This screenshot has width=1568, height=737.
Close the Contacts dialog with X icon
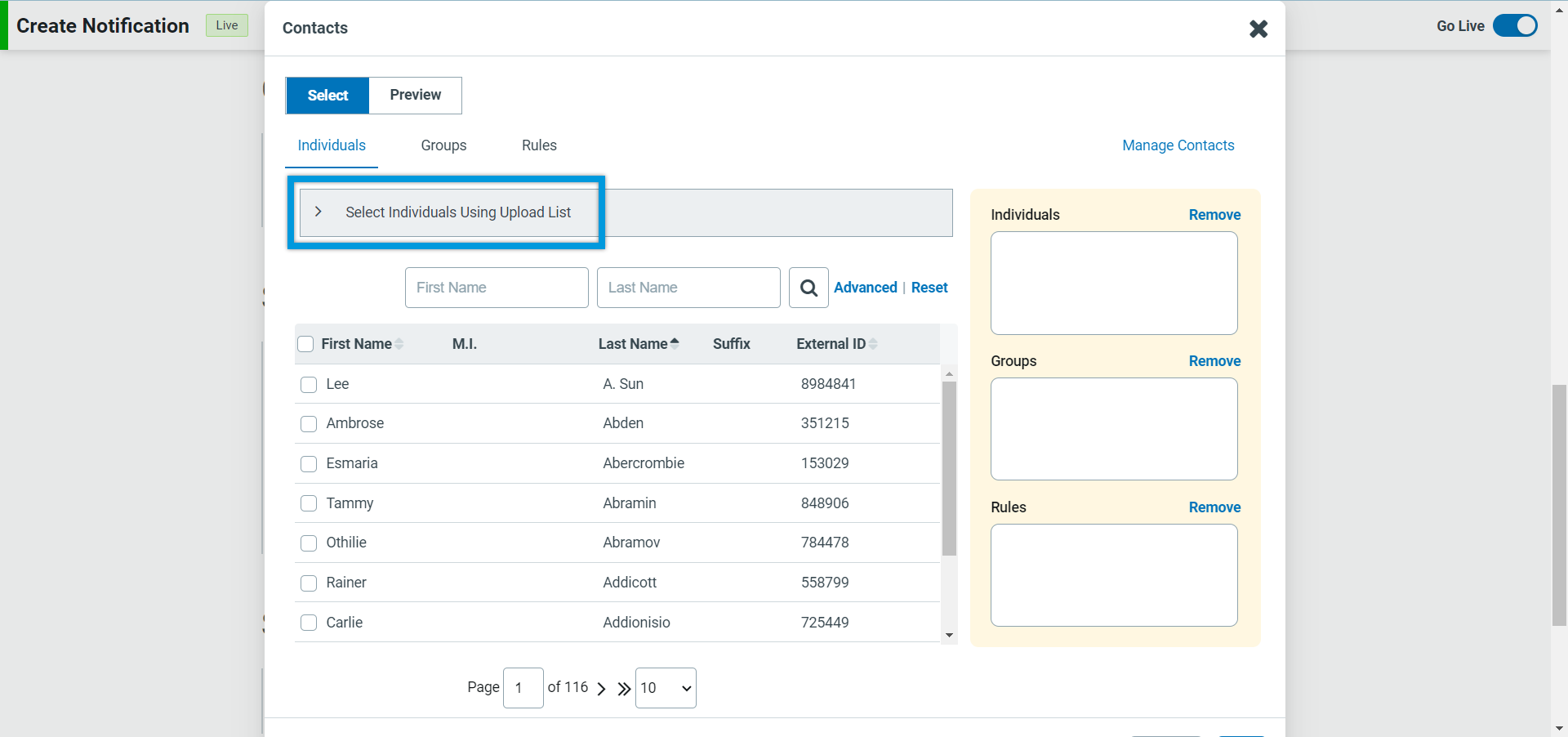[x=1258, y=29]
